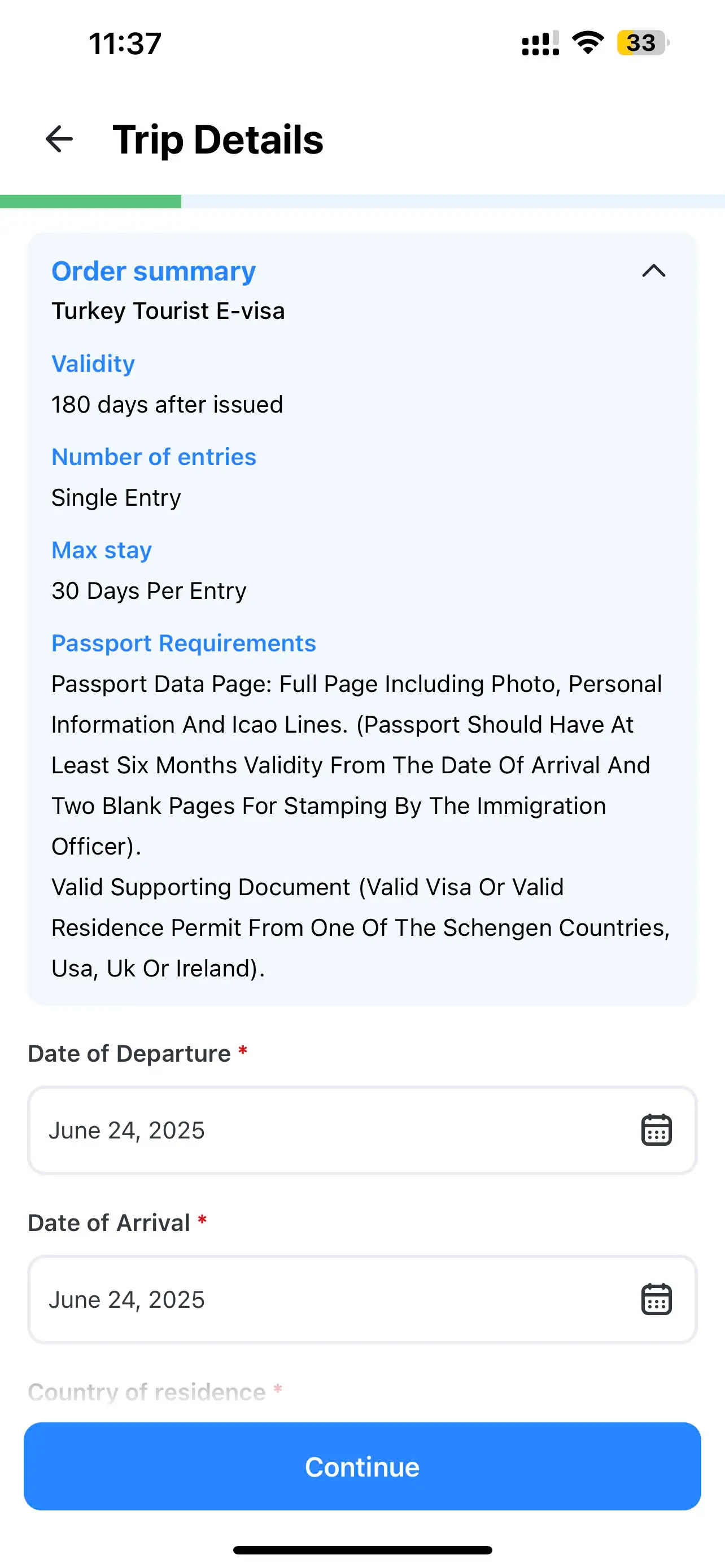This screenshot has height=1568, width=725.
Task: Tap the Passport Requirements heading
Action: pos(184,643)
